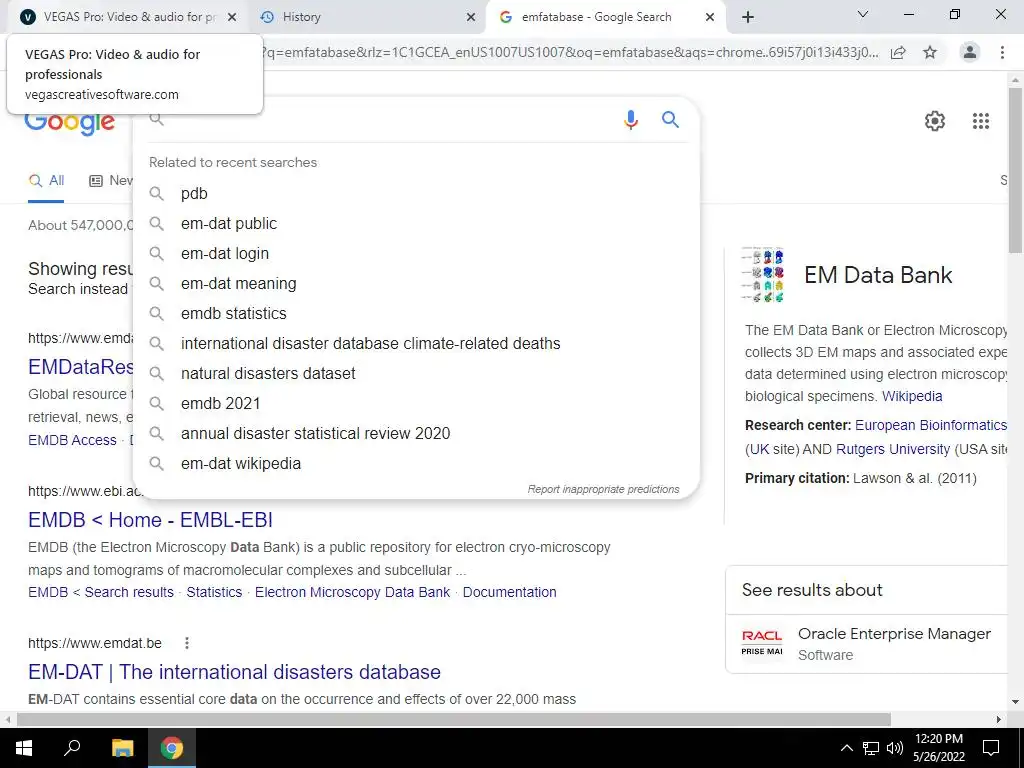Image resolution: width=1024 pixels, height=768 pixels.
Task: Bookmark this page with star icon
Action: tap(930, 52)
